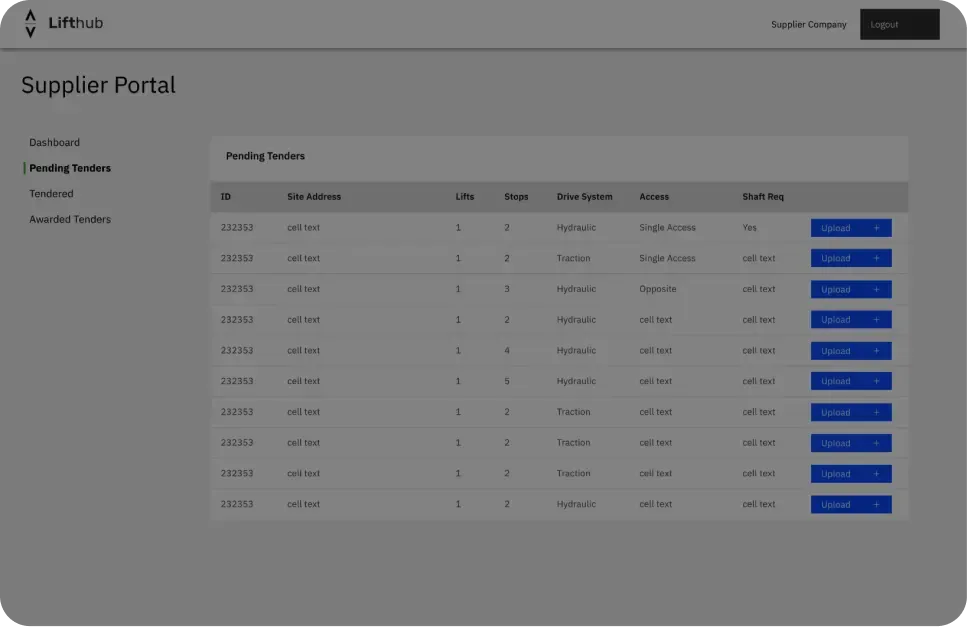Select the Stops column header
Image resolution: width=967 pixels, height=627 pixels.
[516, 197]
